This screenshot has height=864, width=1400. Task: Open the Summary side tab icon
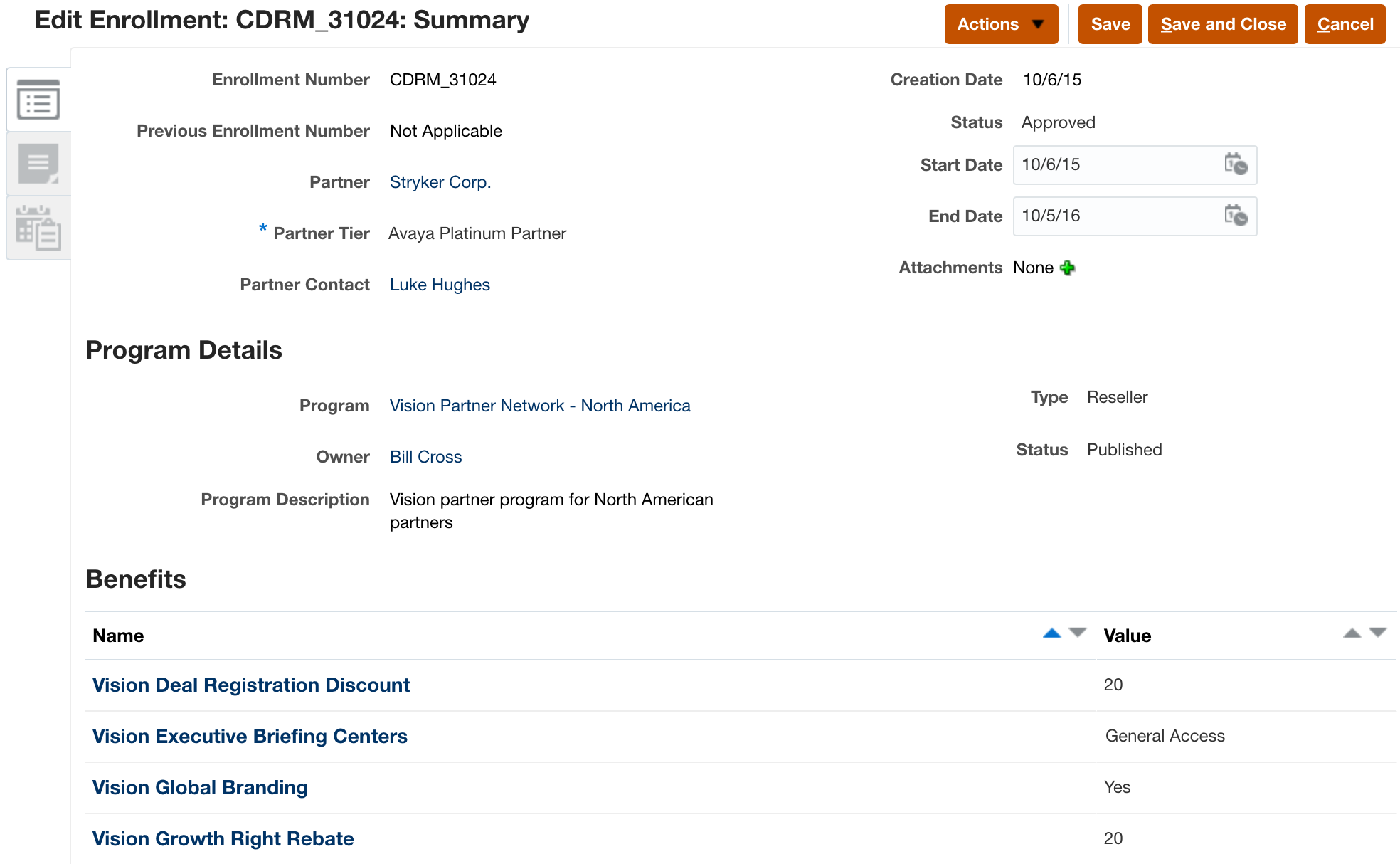coord(38,100)
